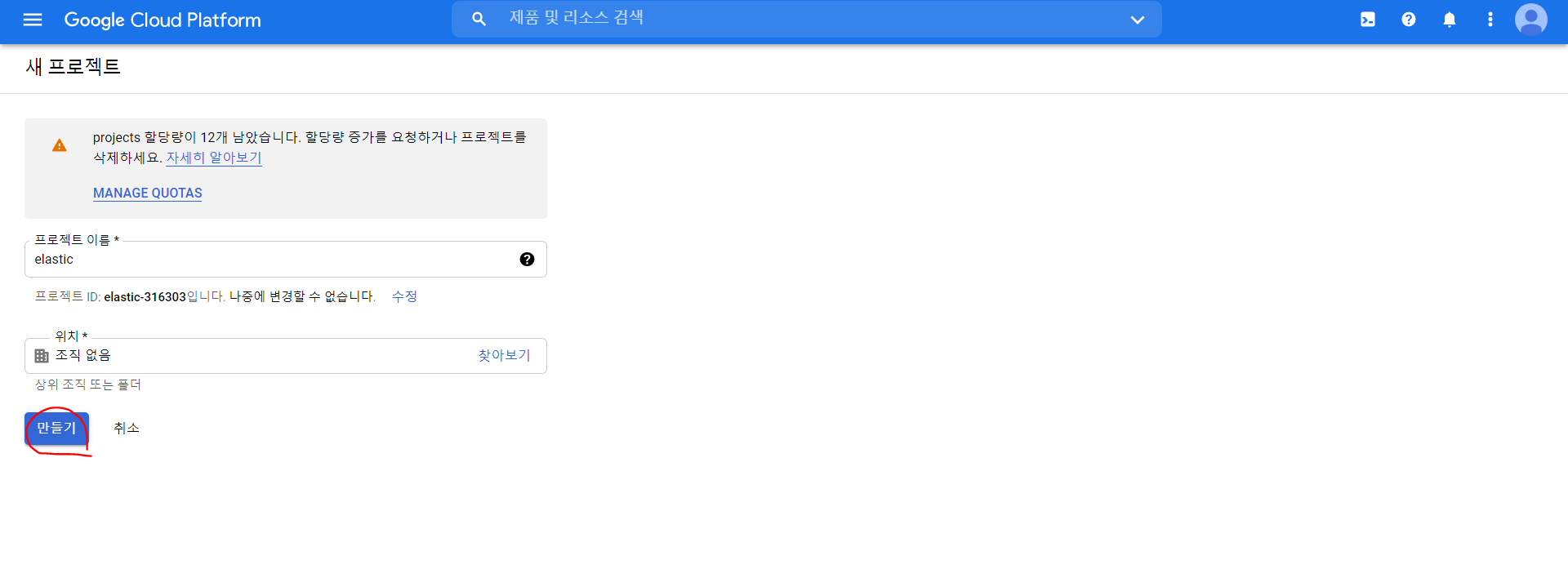Screen dimensions: 1568x569
Task: Click the 상위 조직 또는 폴더 hint text
Action: [88, 385]
